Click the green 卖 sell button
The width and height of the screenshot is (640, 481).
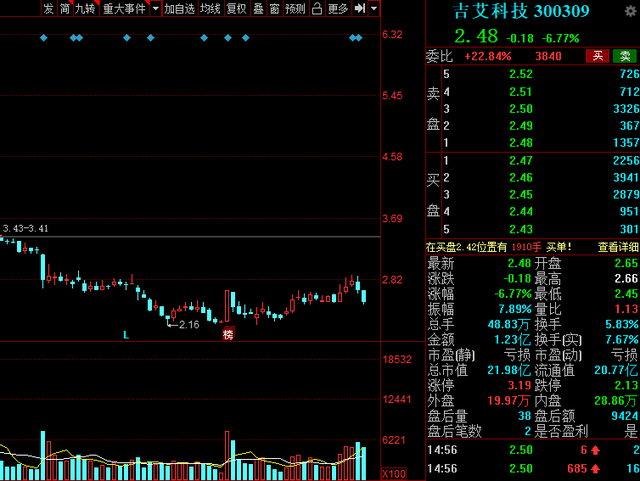pyautogui.click(x=624, y=56)
